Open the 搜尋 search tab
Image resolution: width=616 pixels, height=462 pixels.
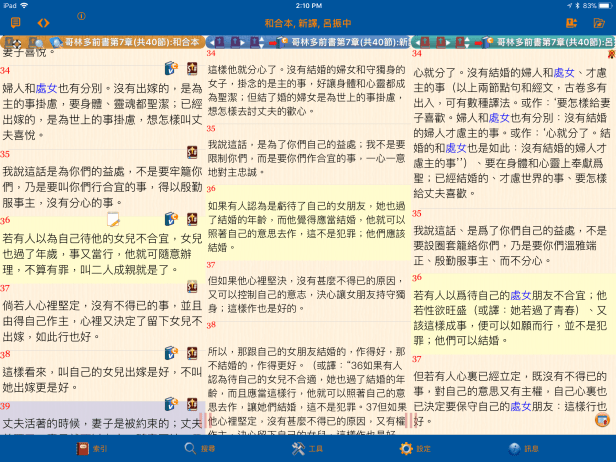tap(200, 449)
